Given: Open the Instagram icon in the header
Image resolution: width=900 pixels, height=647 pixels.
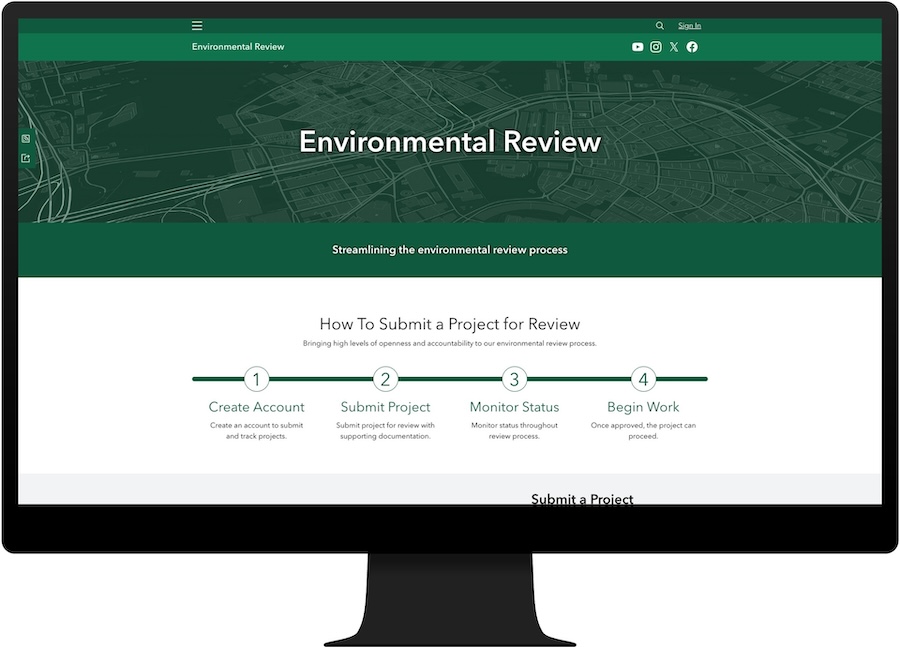Looking at the screenshot, I should 656,46.
